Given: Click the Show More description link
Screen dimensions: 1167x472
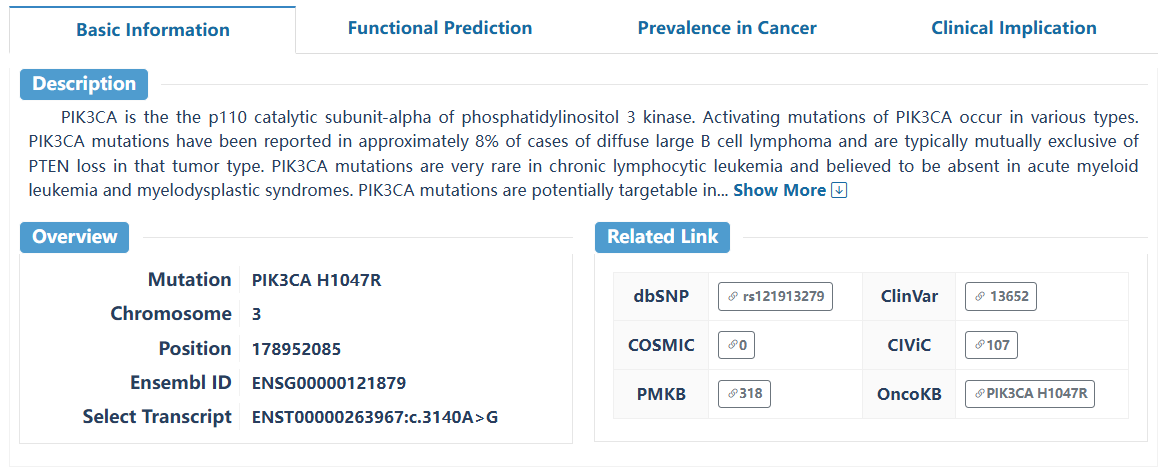Looking at the screenshot, I should 779,190.
